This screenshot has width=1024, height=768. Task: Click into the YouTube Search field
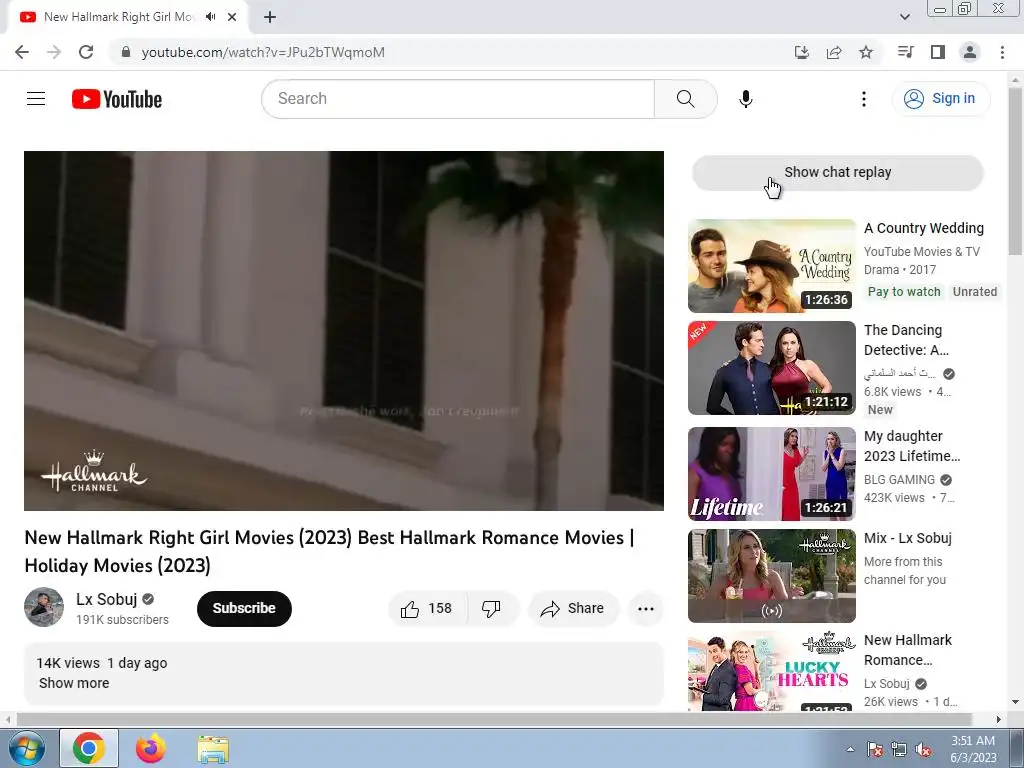457,99
